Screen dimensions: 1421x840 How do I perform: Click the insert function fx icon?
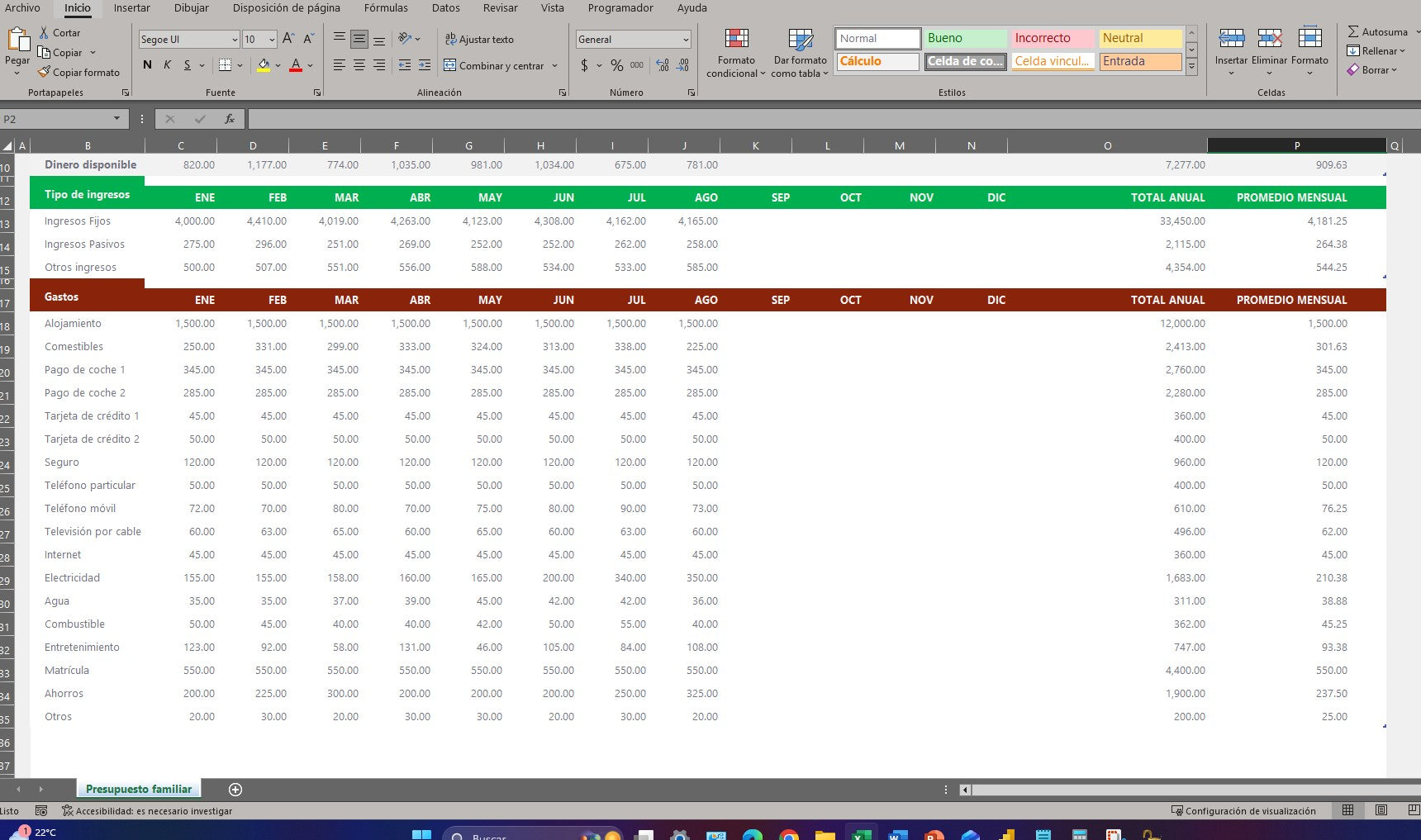[230, 119]
